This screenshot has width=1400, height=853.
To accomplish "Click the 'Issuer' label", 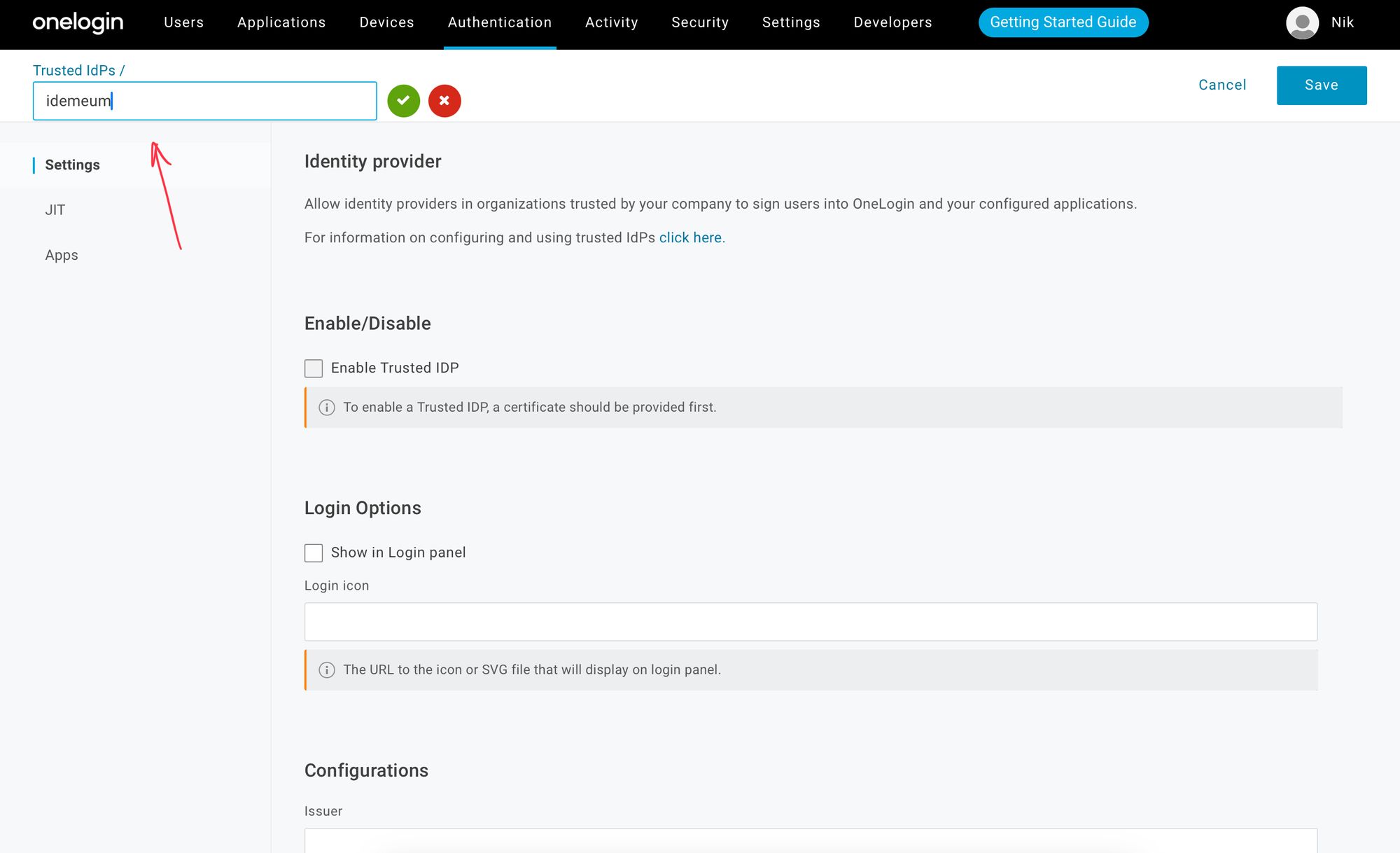I will (323, 812).
